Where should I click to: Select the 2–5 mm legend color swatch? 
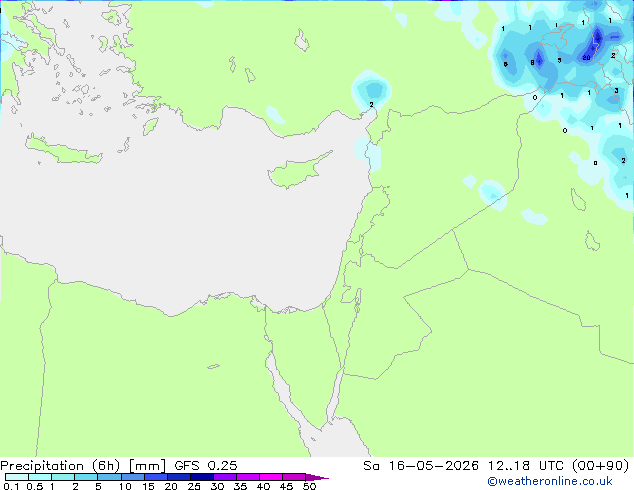[86, 477]
